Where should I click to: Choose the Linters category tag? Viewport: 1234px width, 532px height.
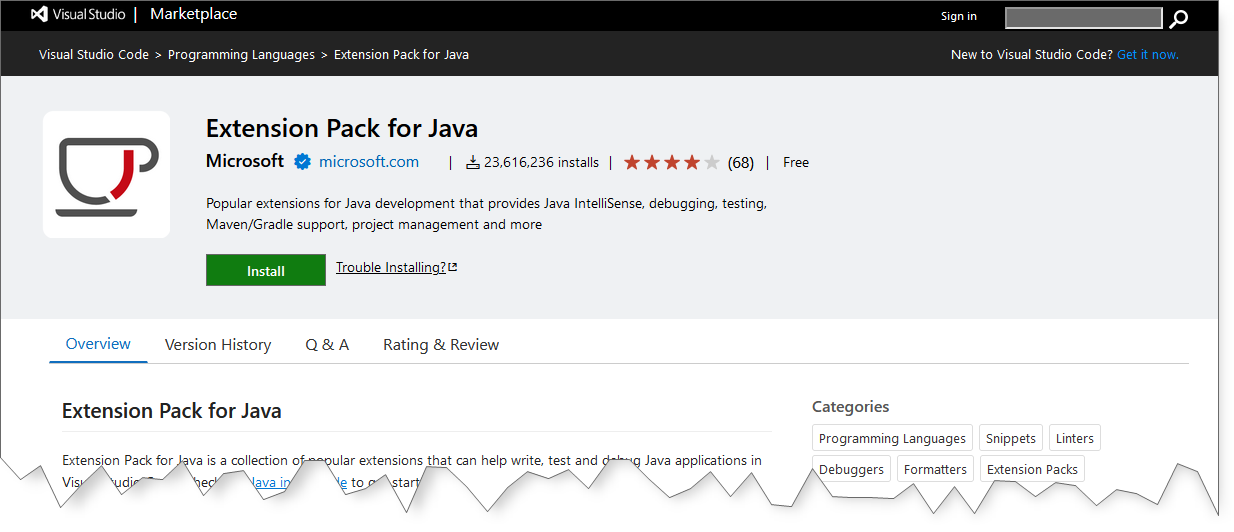pos(1075,438)
